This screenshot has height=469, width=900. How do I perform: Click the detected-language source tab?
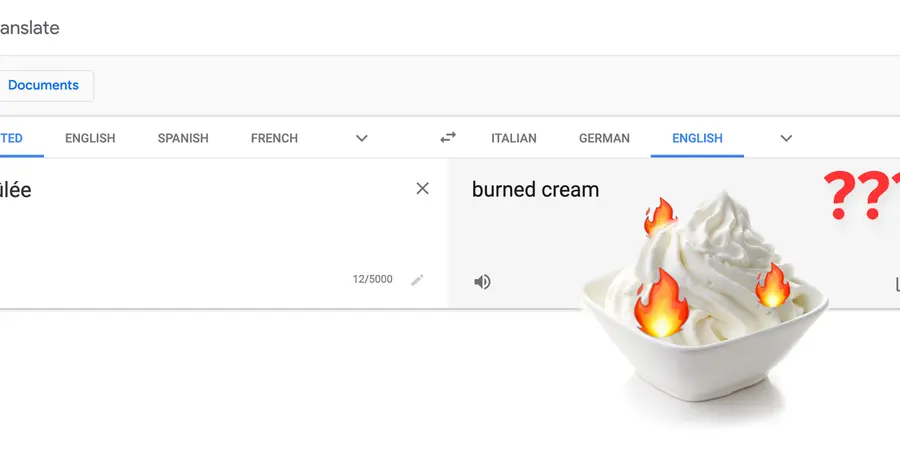(x=14, y=138)
